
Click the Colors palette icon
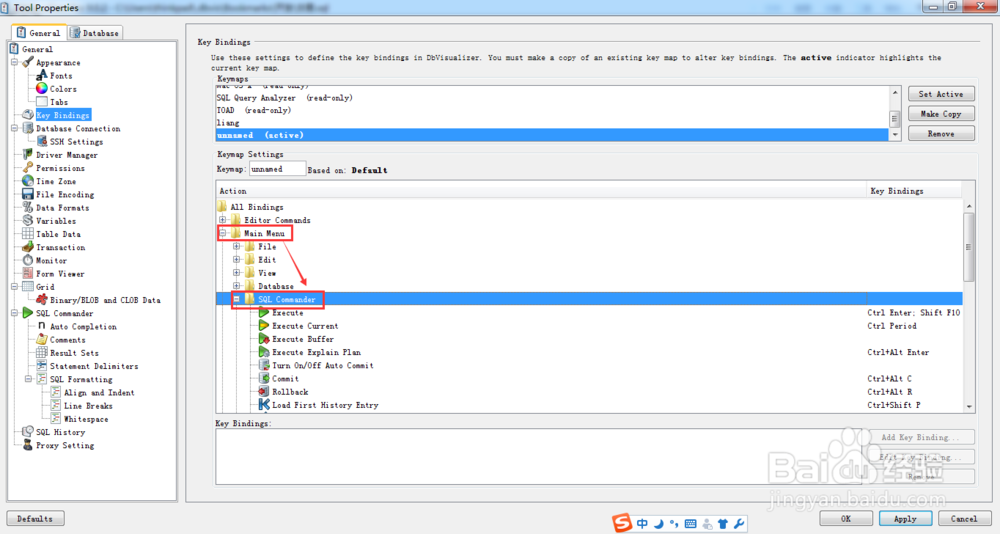coord(41,89)
